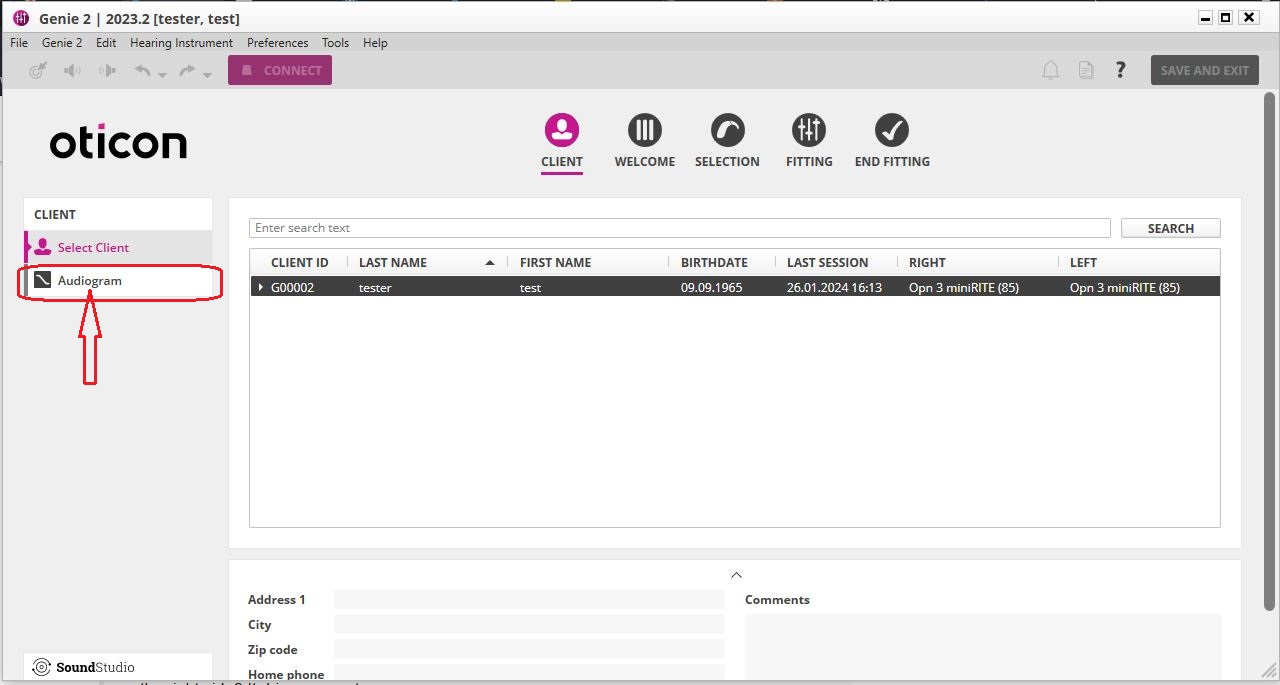The height and width of the screenshot is (685, 1280).
Task: Click last session cell 26.01.2024 16:13
Action: coord(834,288)
